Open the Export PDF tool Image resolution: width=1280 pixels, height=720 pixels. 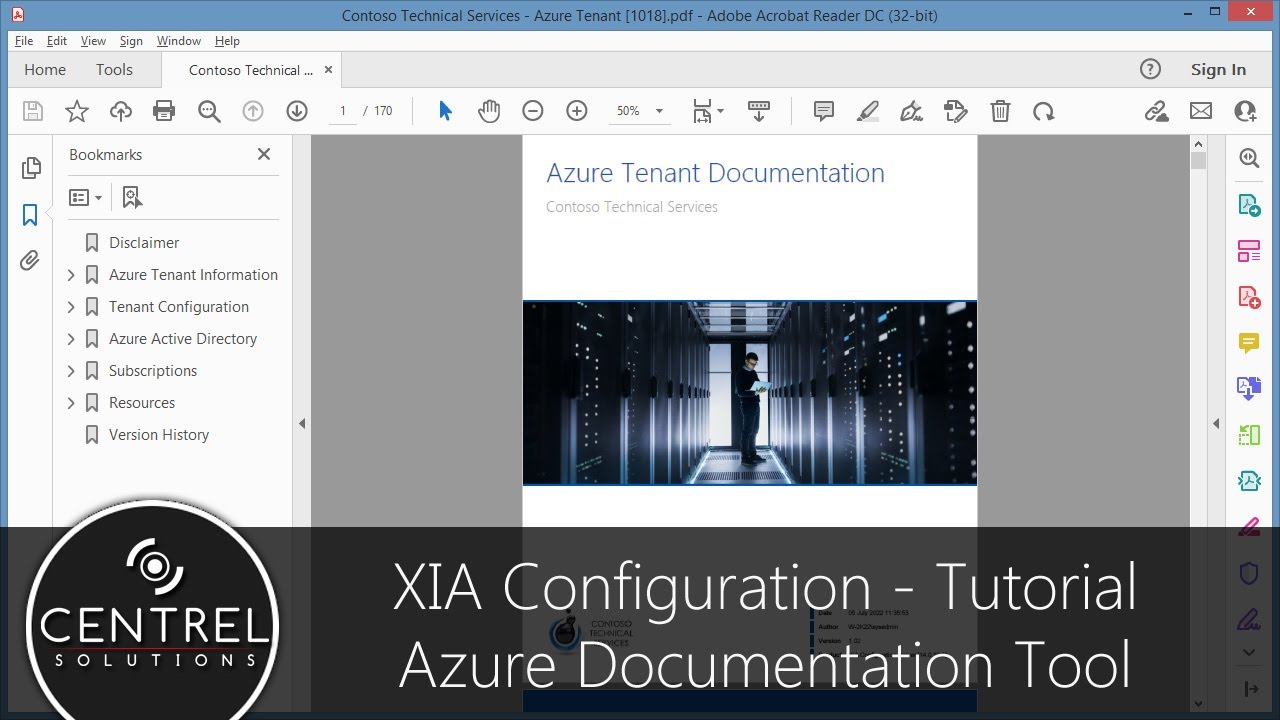click(x=1249, y=205)
